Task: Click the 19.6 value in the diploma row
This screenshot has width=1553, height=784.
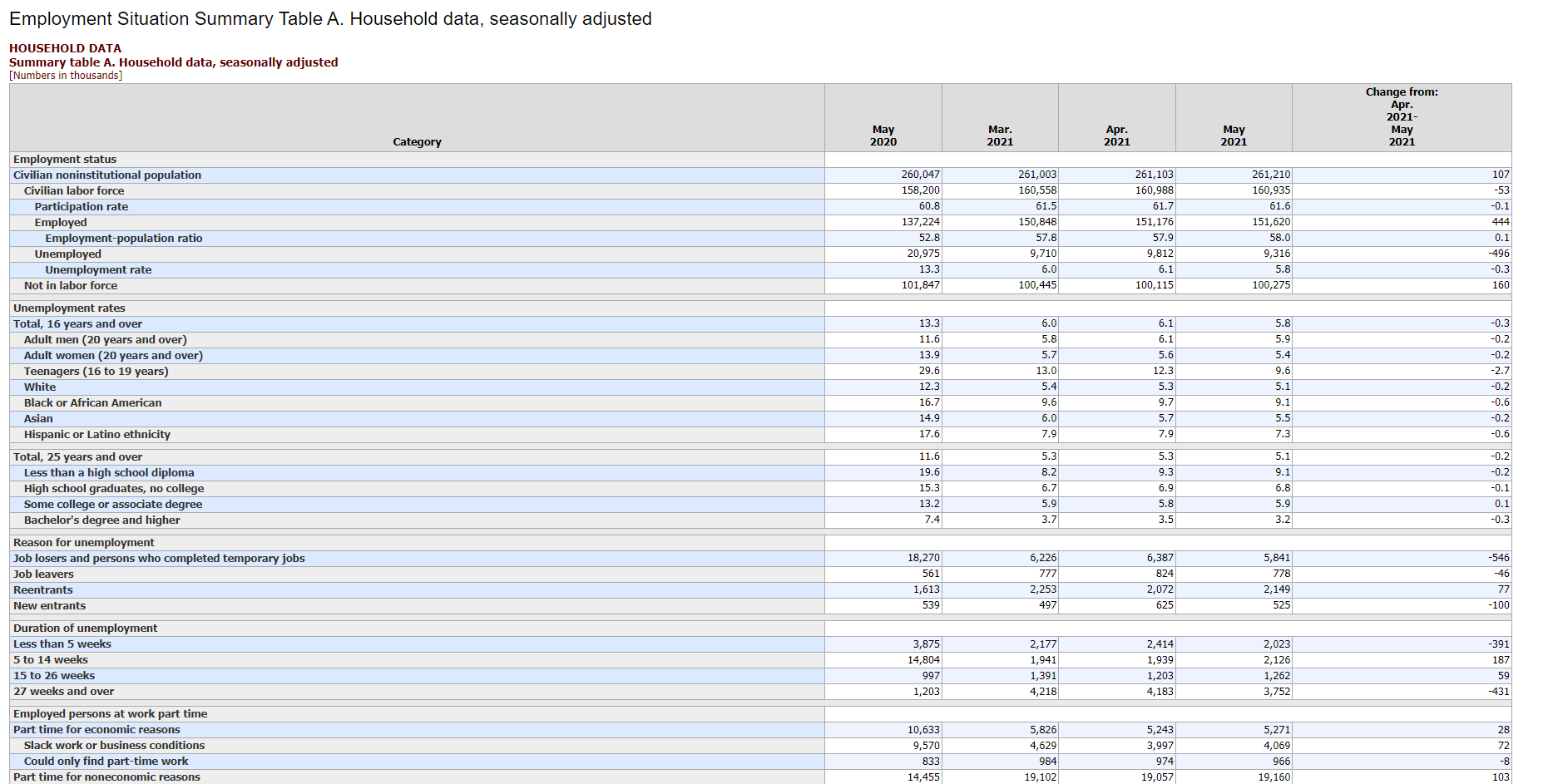Action: tap(929, 472)
